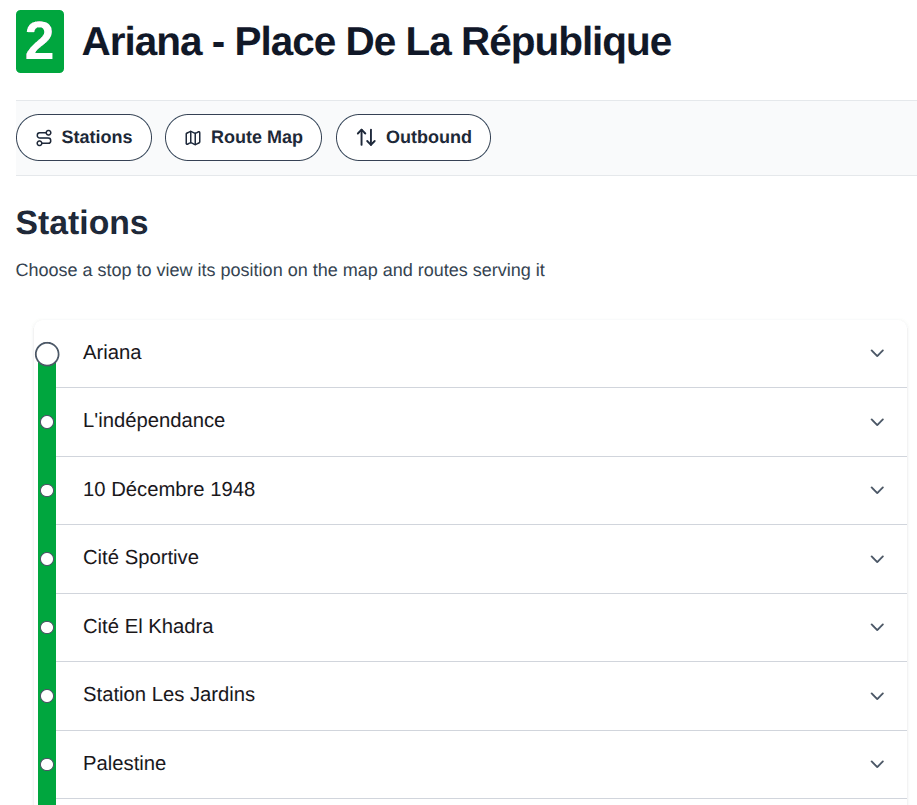Click the Stations button icon
Screen dimensions: 917x805
coord(44,138)
